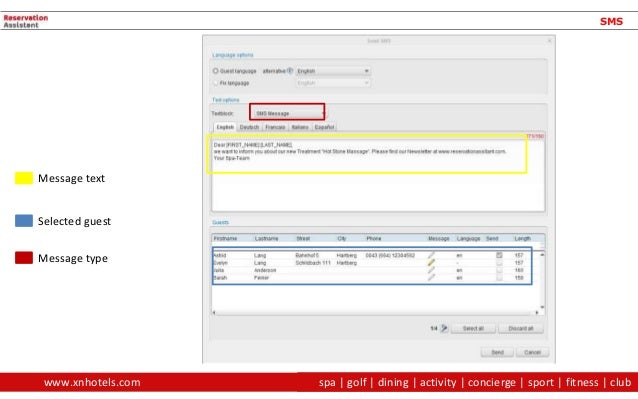Switch to the Deutsch text tab

tap(249, 127)
